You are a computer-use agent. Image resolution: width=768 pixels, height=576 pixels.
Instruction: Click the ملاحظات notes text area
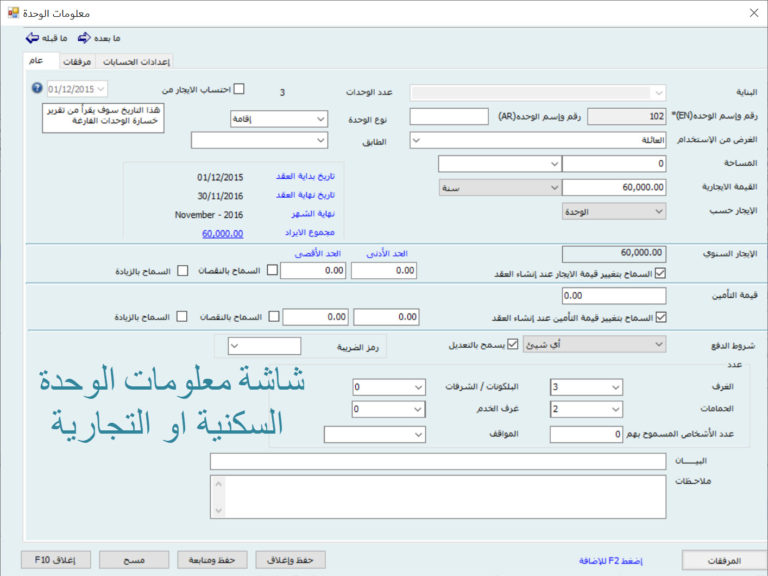click(x=438, y=497)
